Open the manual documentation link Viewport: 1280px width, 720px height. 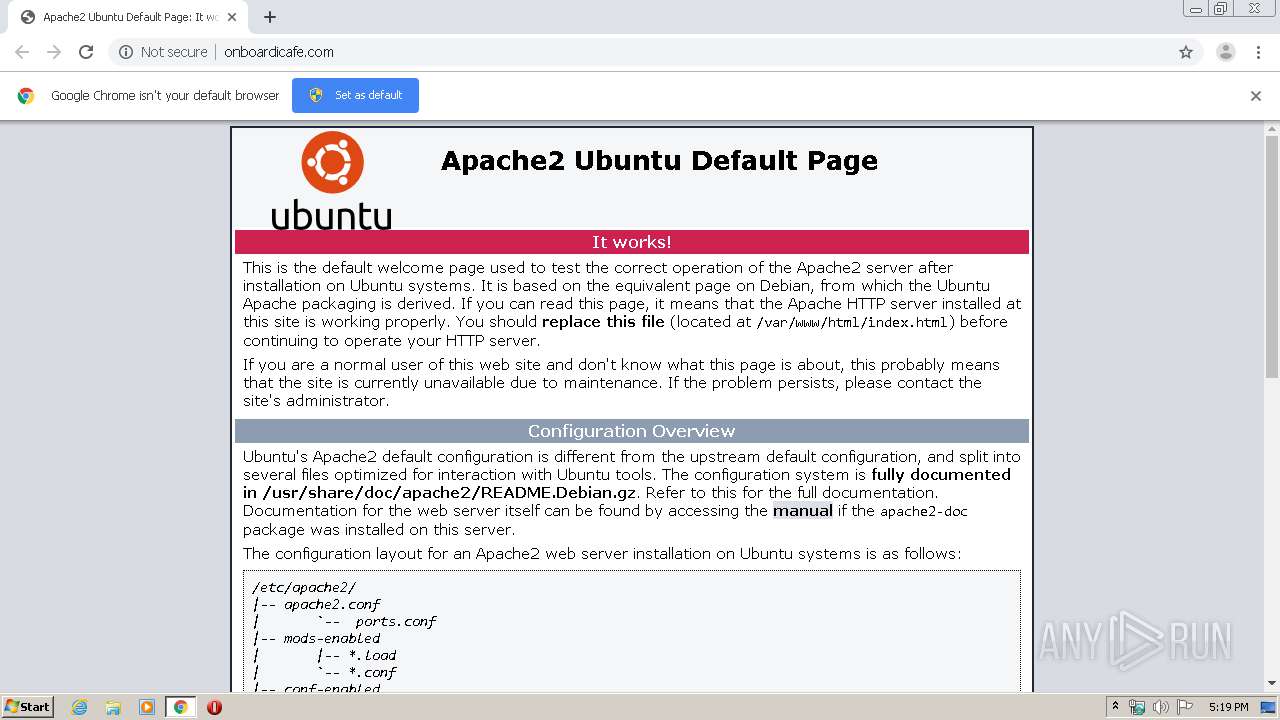pyautogui.click(x=802, y=511)
